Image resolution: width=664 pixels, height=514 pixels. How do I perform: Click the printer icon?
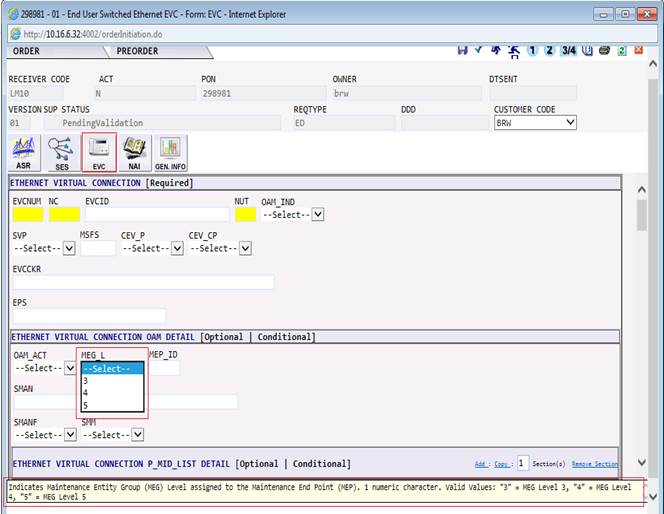point(604,50)
